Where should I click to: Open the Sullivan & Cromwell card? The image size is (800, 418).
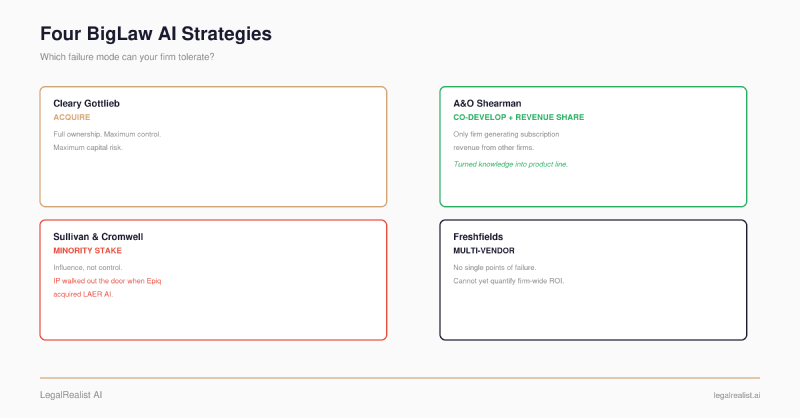pos(213,280)
